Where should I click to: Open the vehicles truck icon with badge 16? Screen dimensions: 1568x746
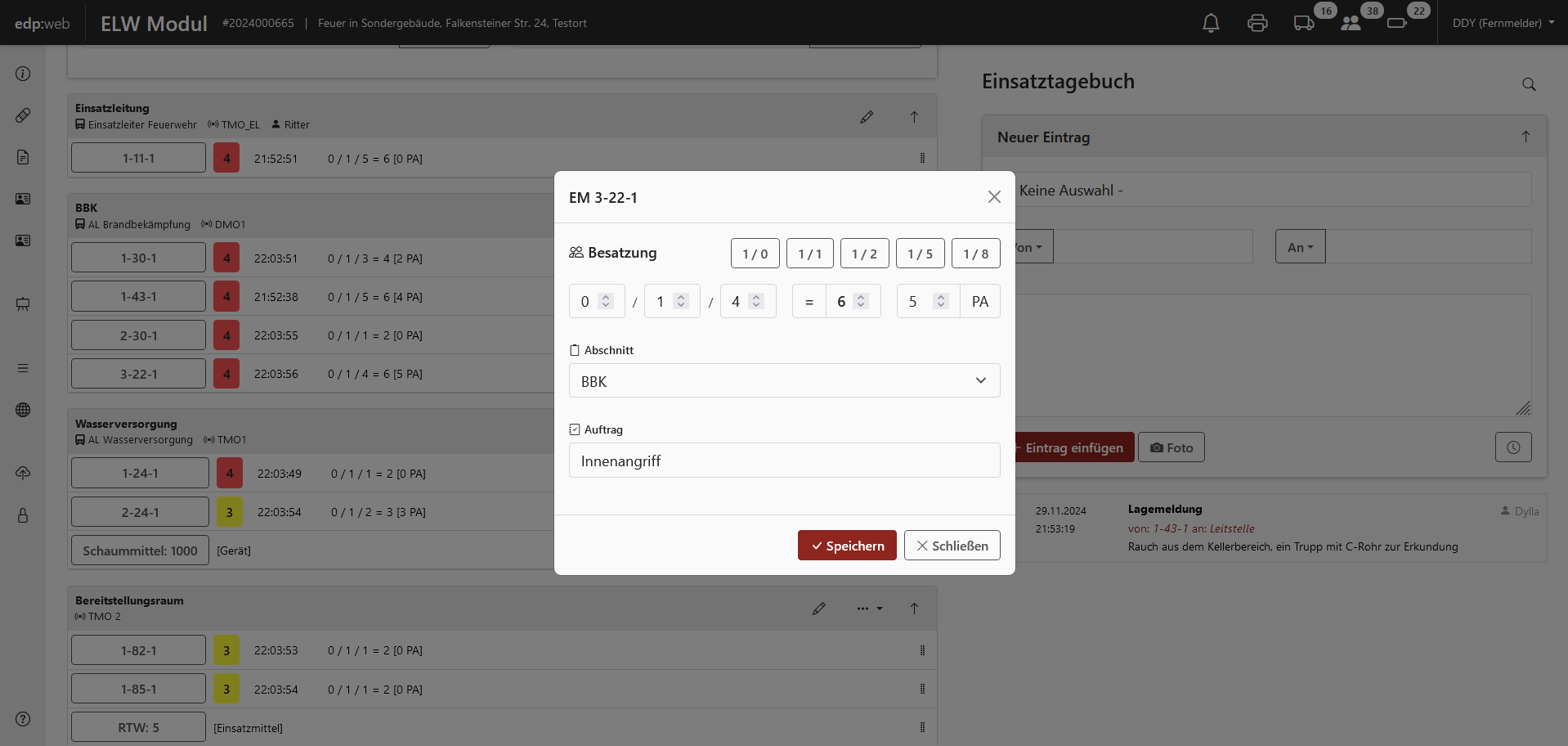[1304, 23]
